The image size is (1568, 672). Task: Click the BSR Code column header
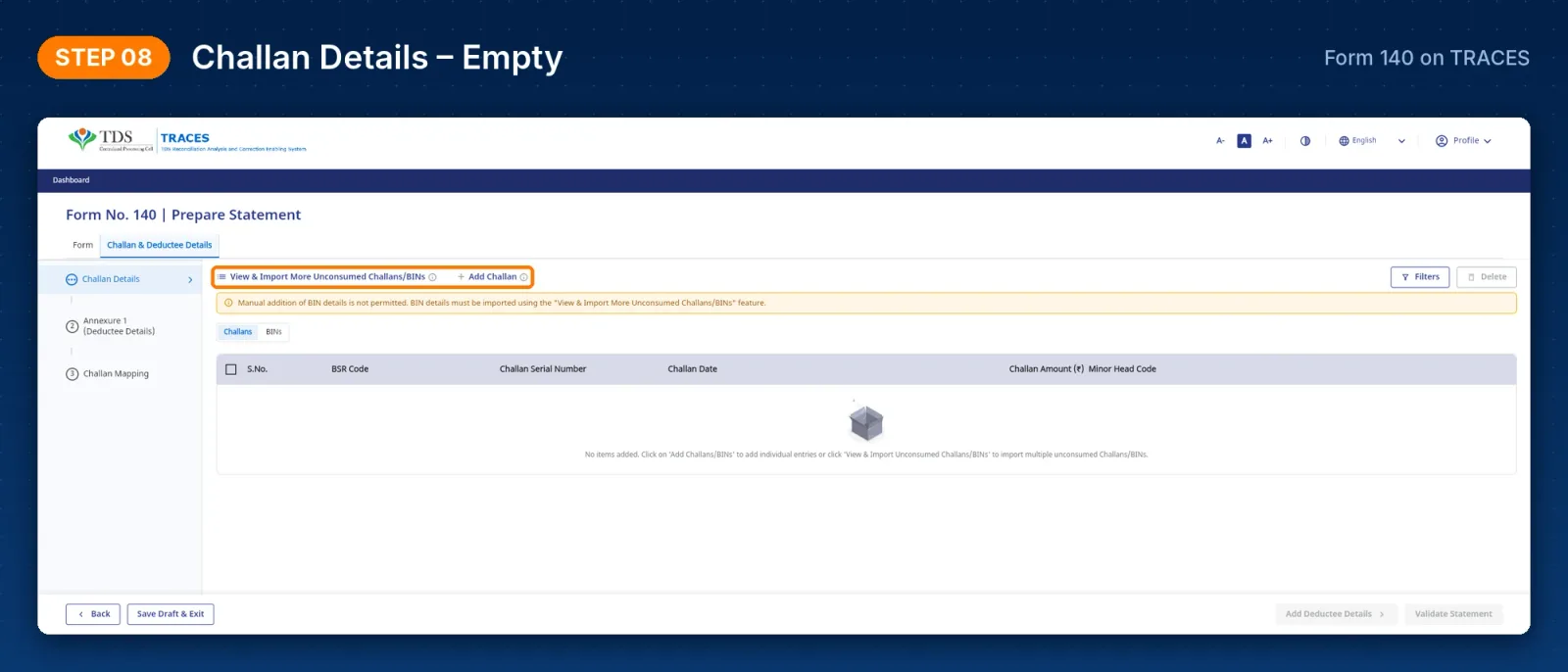tap(350, 369)
